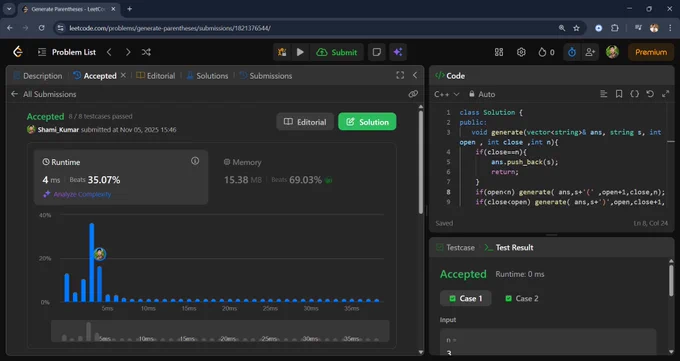Submit the solution
The height and width of the screenshot is (361, 680).
(x=337, y=52)
